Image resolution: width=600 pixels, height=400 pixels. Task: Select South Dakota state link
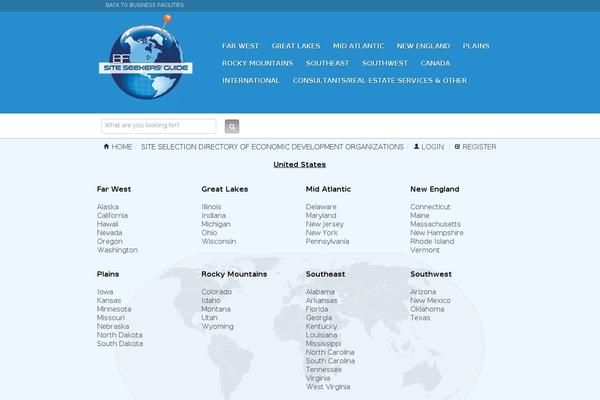pos(120,344)
